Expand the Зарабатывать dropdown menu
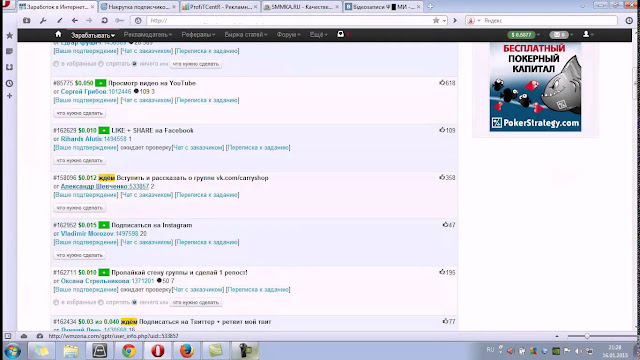This screenshot has height=360, width=640. 93,35
